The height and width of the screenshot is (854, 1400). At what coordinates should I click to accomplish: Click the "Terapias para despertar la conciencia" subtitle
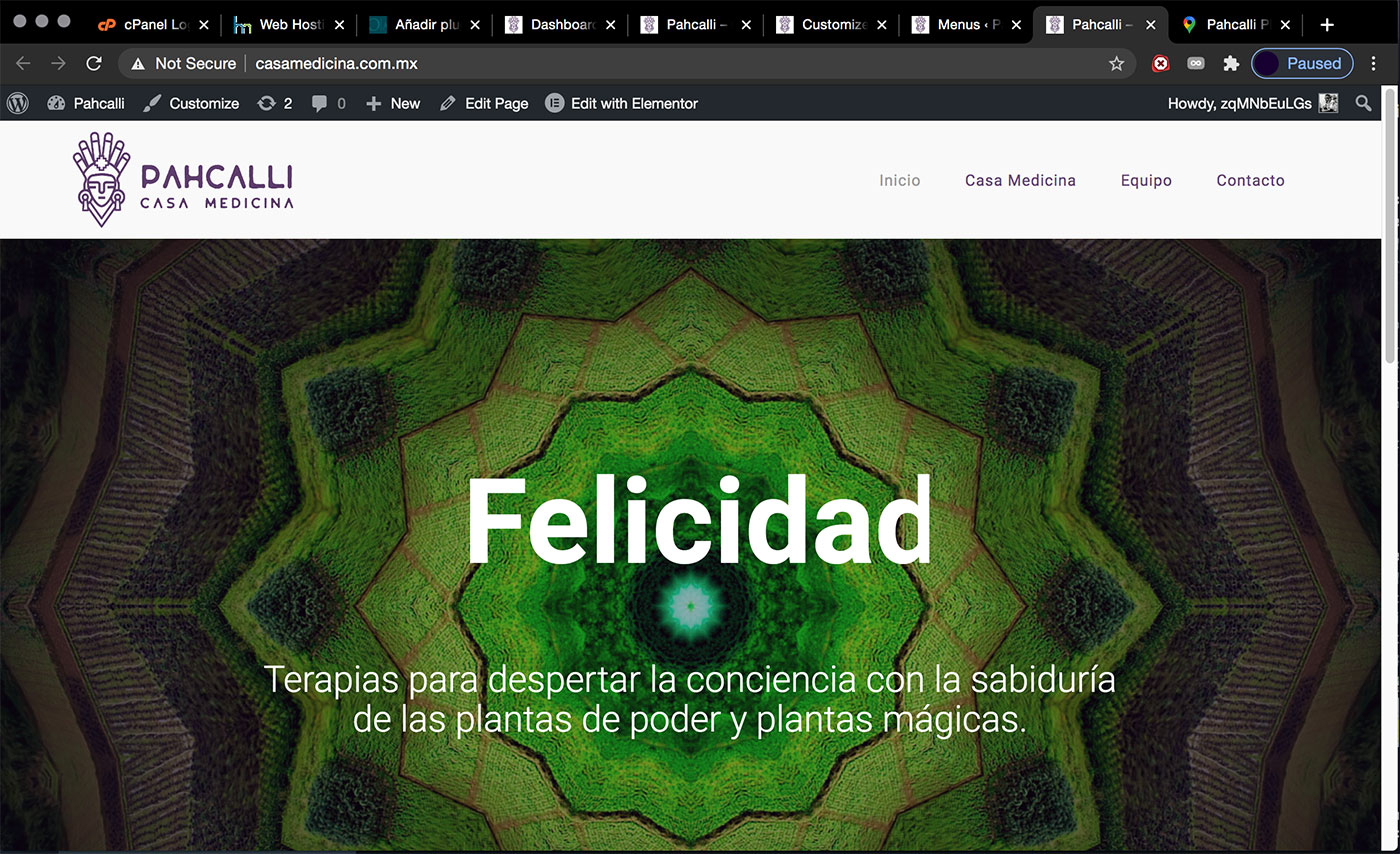690,699
